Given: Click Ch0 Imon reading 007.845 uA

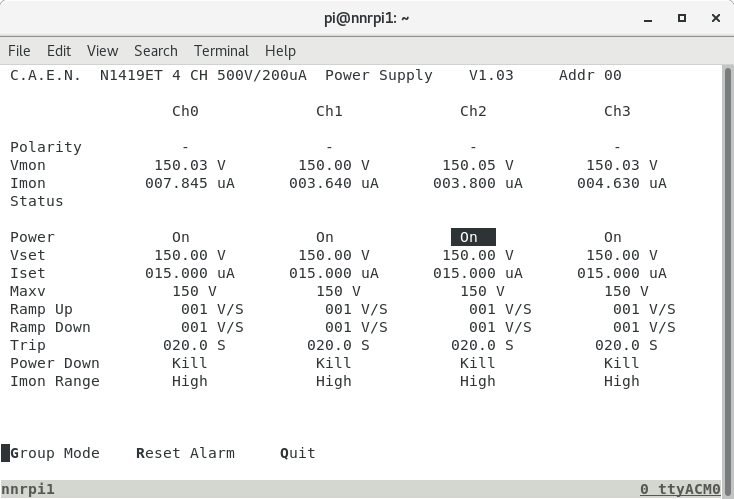Looking at the screenshot, I should click(x=190, y=183).
